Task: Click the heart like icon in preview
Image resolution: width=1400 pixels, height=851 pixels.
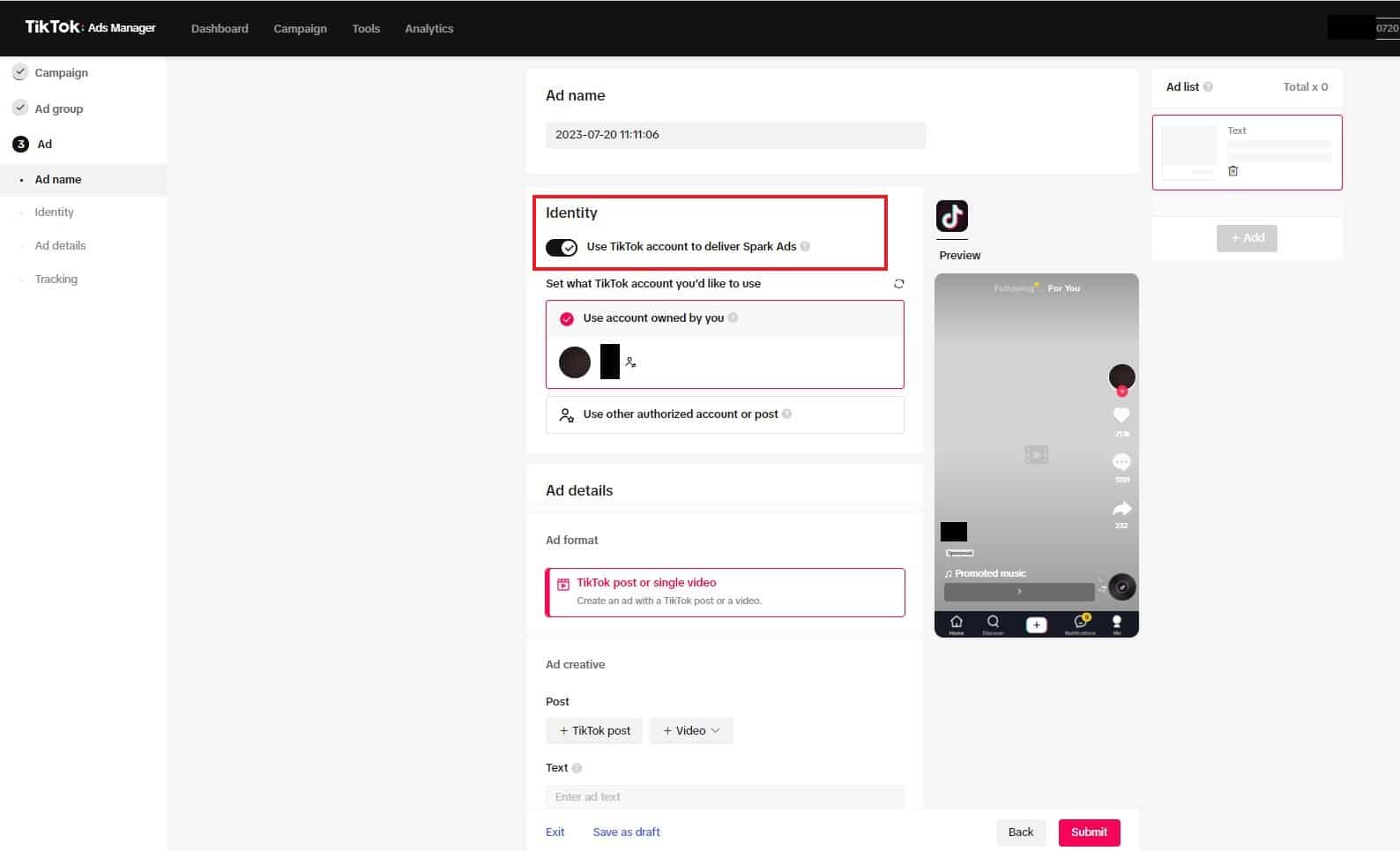Action: [x=1121, y=414]
